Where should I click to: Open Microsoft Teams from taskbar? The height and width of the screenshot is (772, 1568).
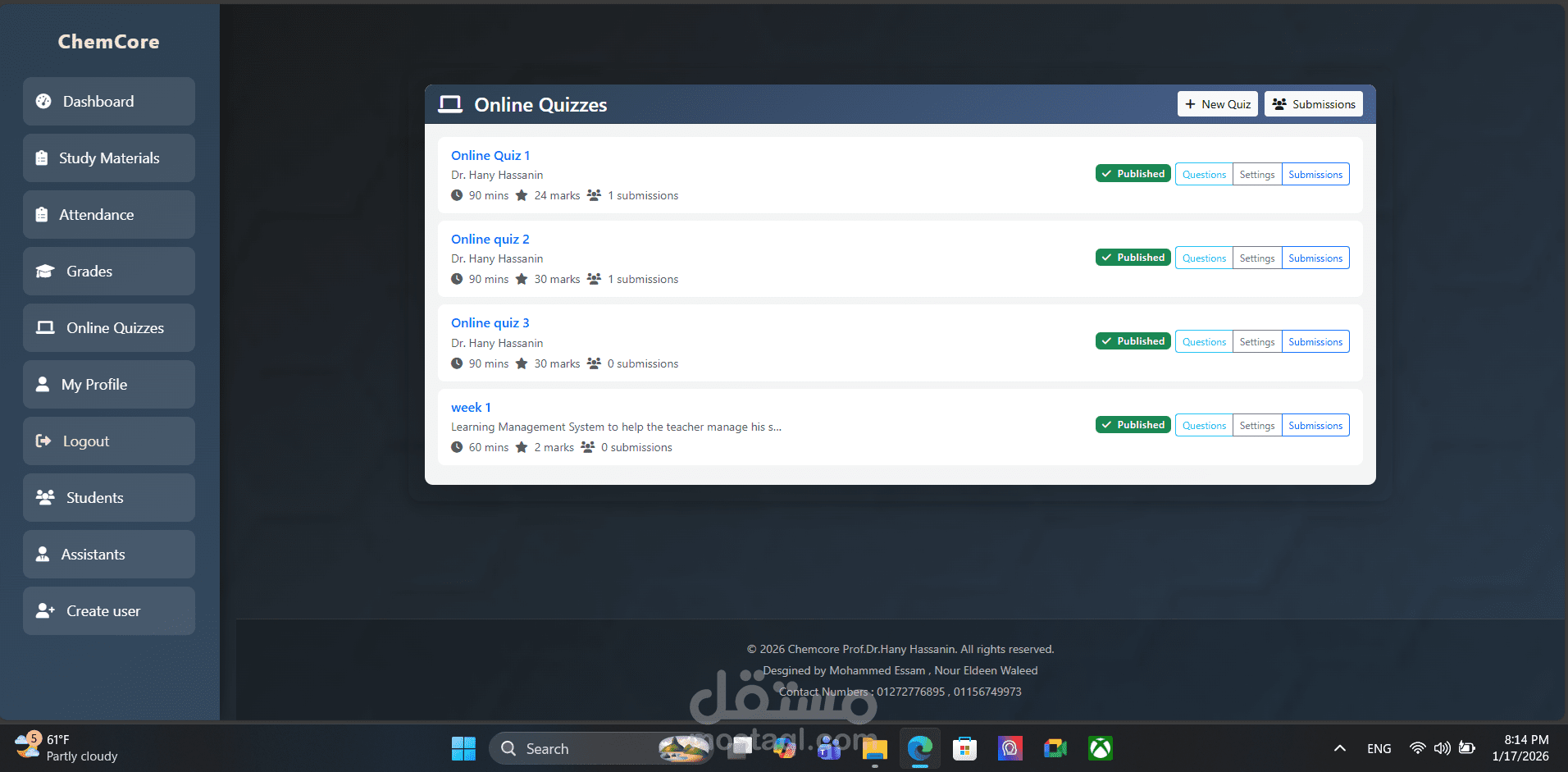(830, 748)
